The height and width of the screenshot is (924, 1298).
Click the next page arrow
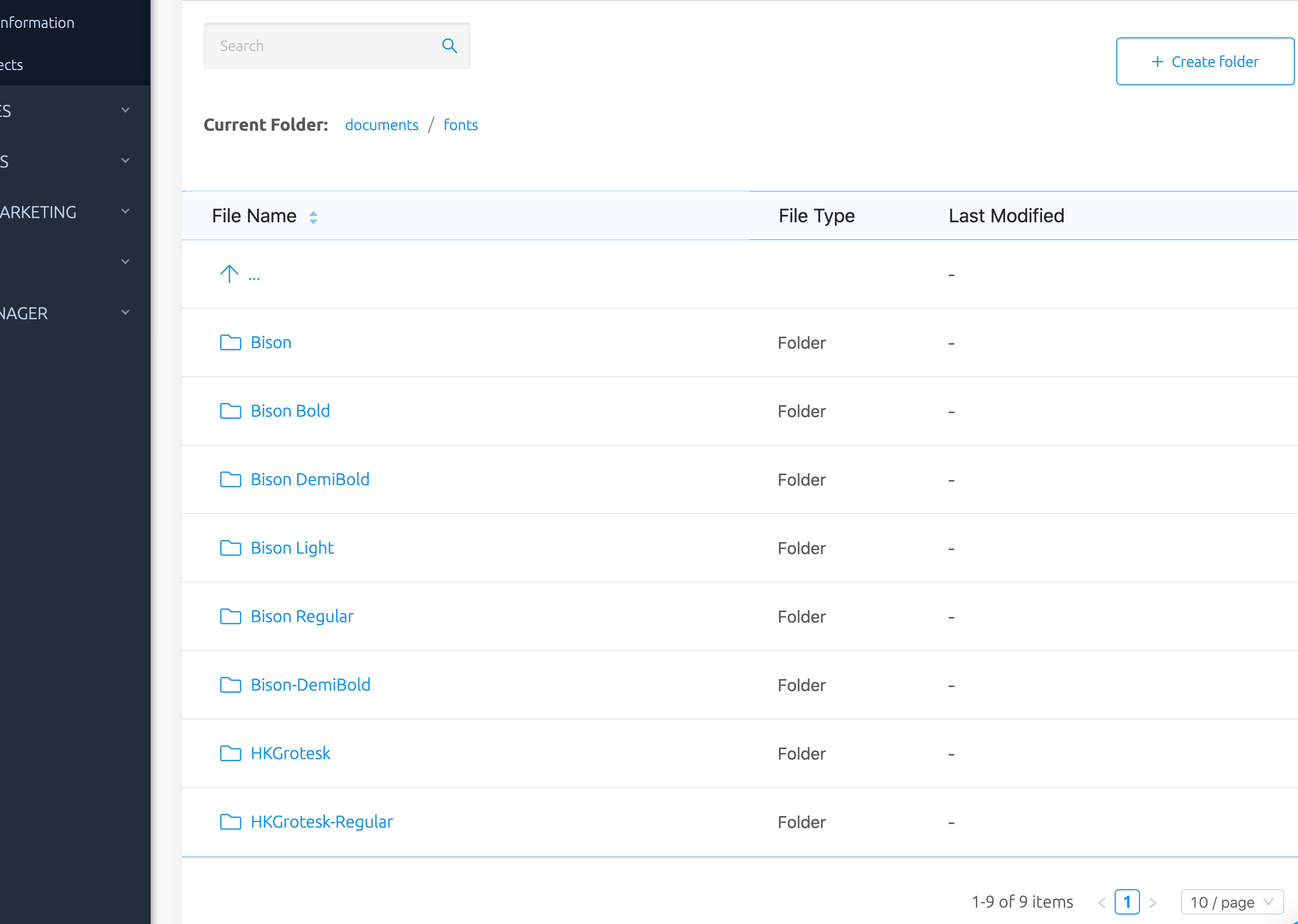[1153, 902]
